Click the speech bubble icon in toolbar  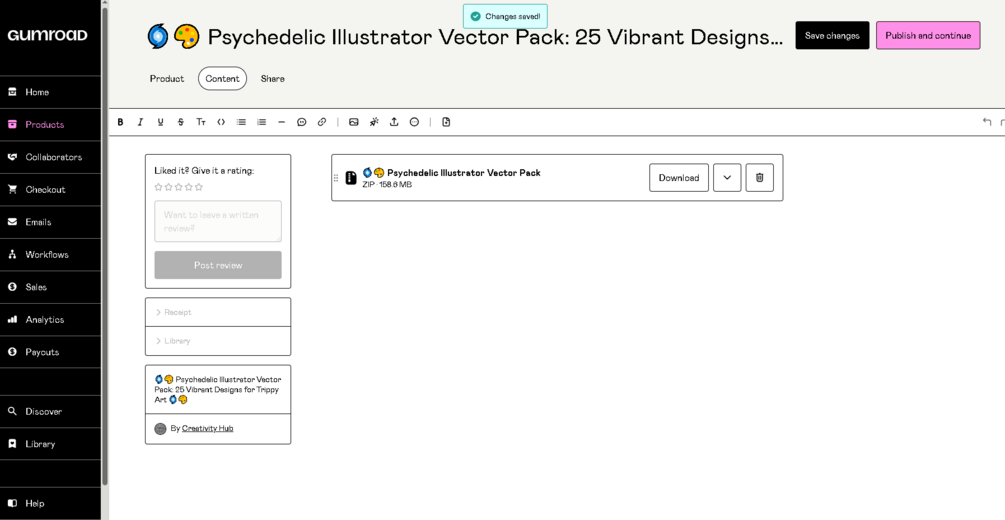point(302,122)
